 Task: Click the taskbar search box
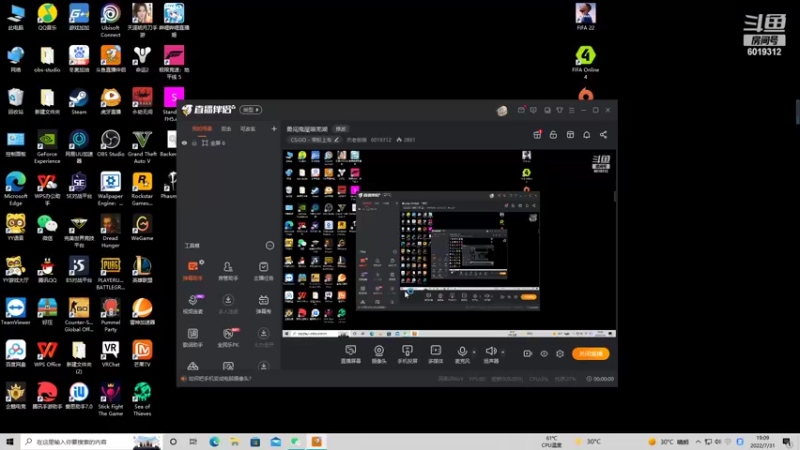[x=92, y=441]
